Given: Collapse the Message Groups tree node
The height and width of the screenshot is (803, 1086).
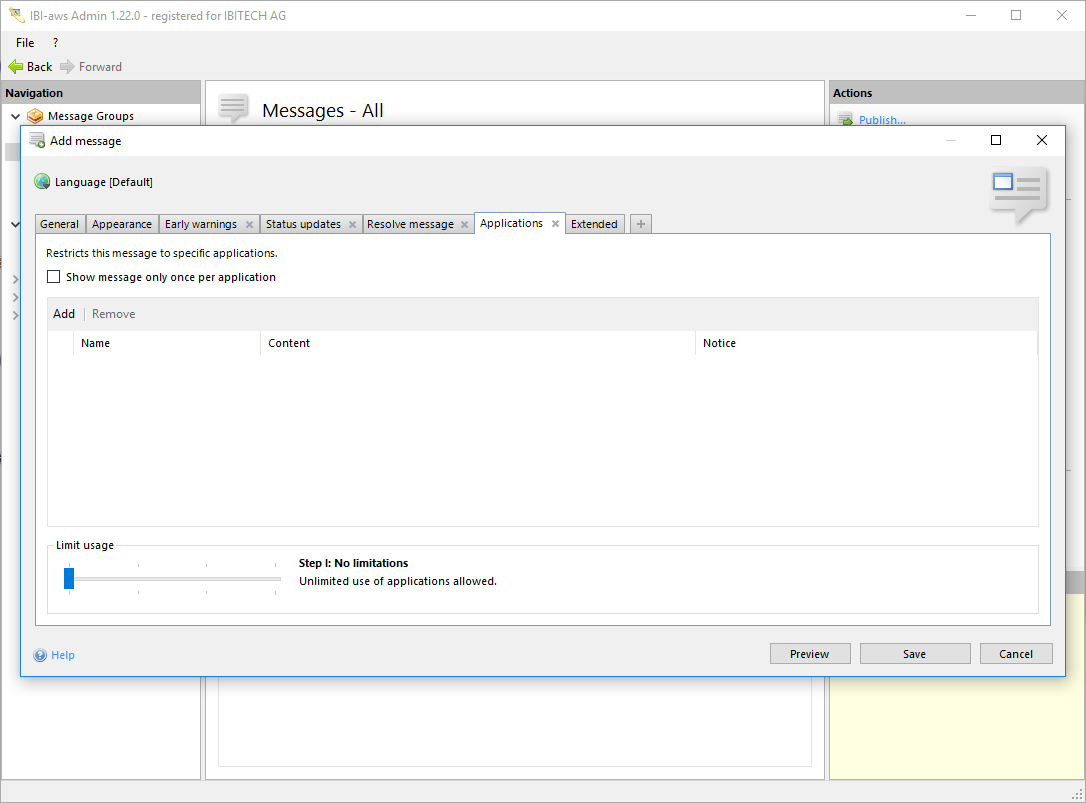Looking at the screenshot, I should point(15,117).
